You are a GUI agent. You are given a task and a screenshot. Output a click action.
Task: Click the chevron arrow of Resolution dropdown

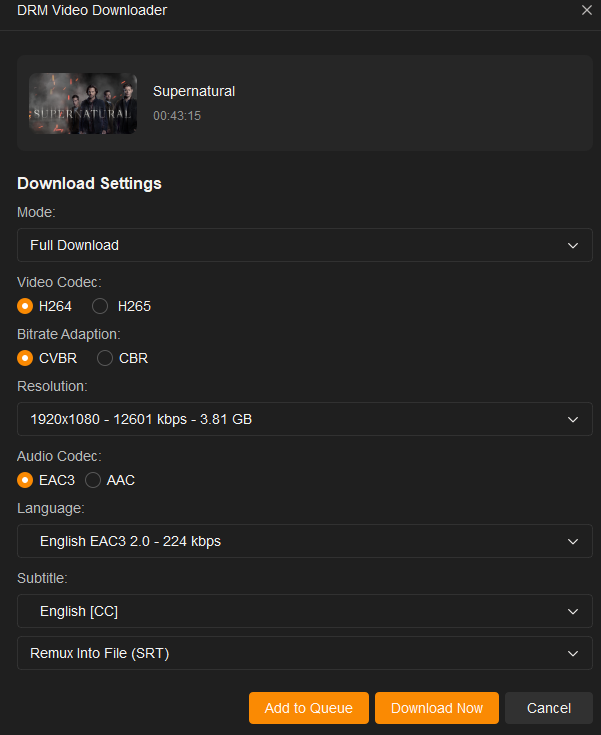point(573,419)
